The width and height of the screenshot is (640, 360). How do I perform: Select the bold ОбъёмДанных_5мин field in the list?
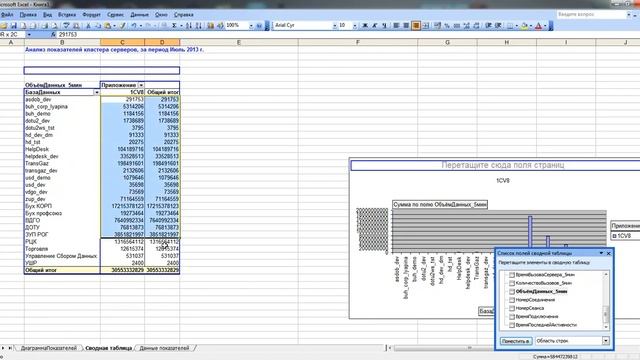point(542,291)
